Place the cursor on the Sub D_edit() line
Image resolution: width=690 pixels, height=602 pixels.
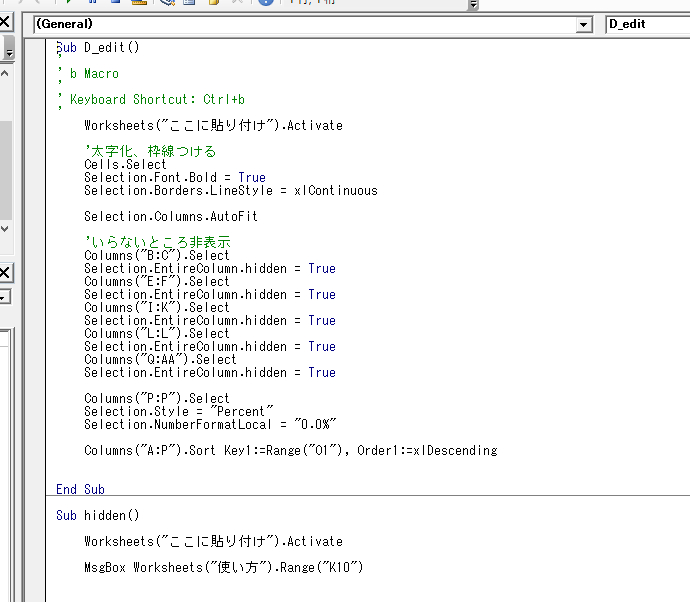point(98,48)
